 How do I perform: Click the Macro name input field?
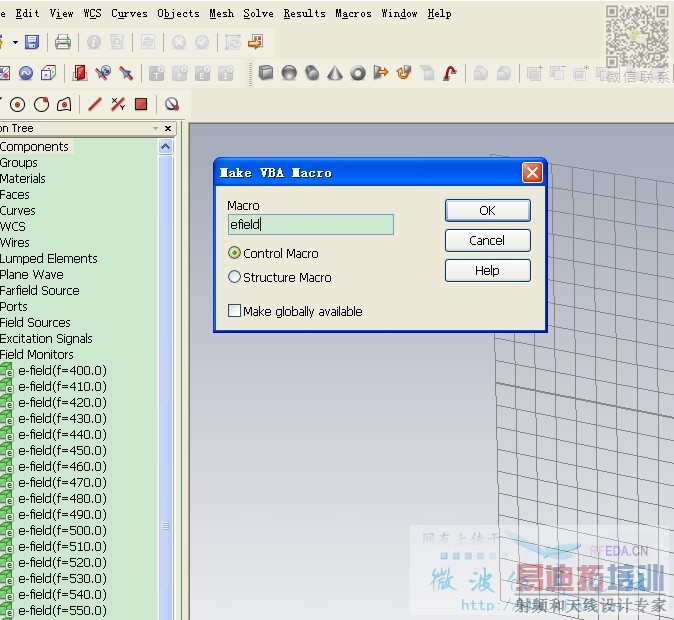(311, 224)
